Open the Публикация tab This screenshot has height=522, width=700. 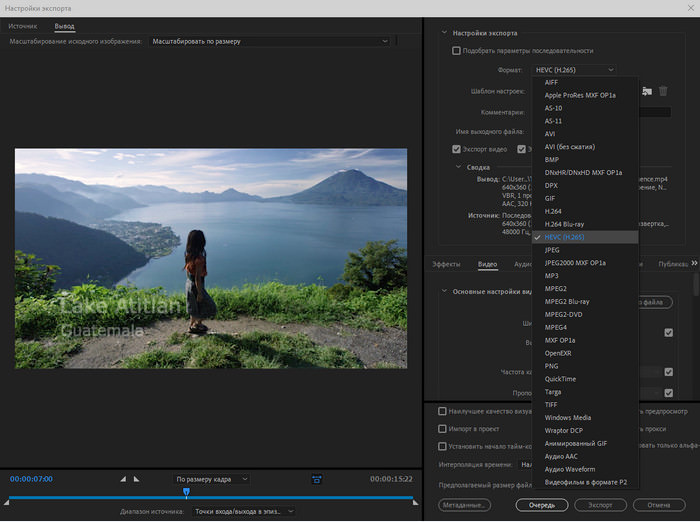click(673, 264)
